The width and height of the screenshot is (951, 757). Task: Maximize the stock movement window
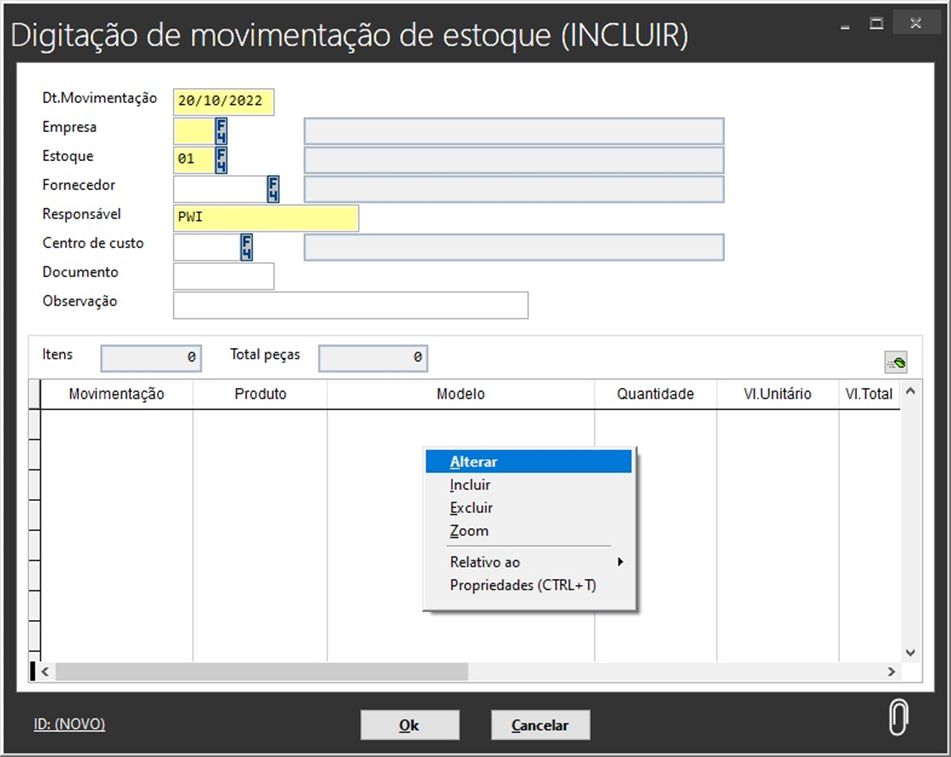(876, 24)
